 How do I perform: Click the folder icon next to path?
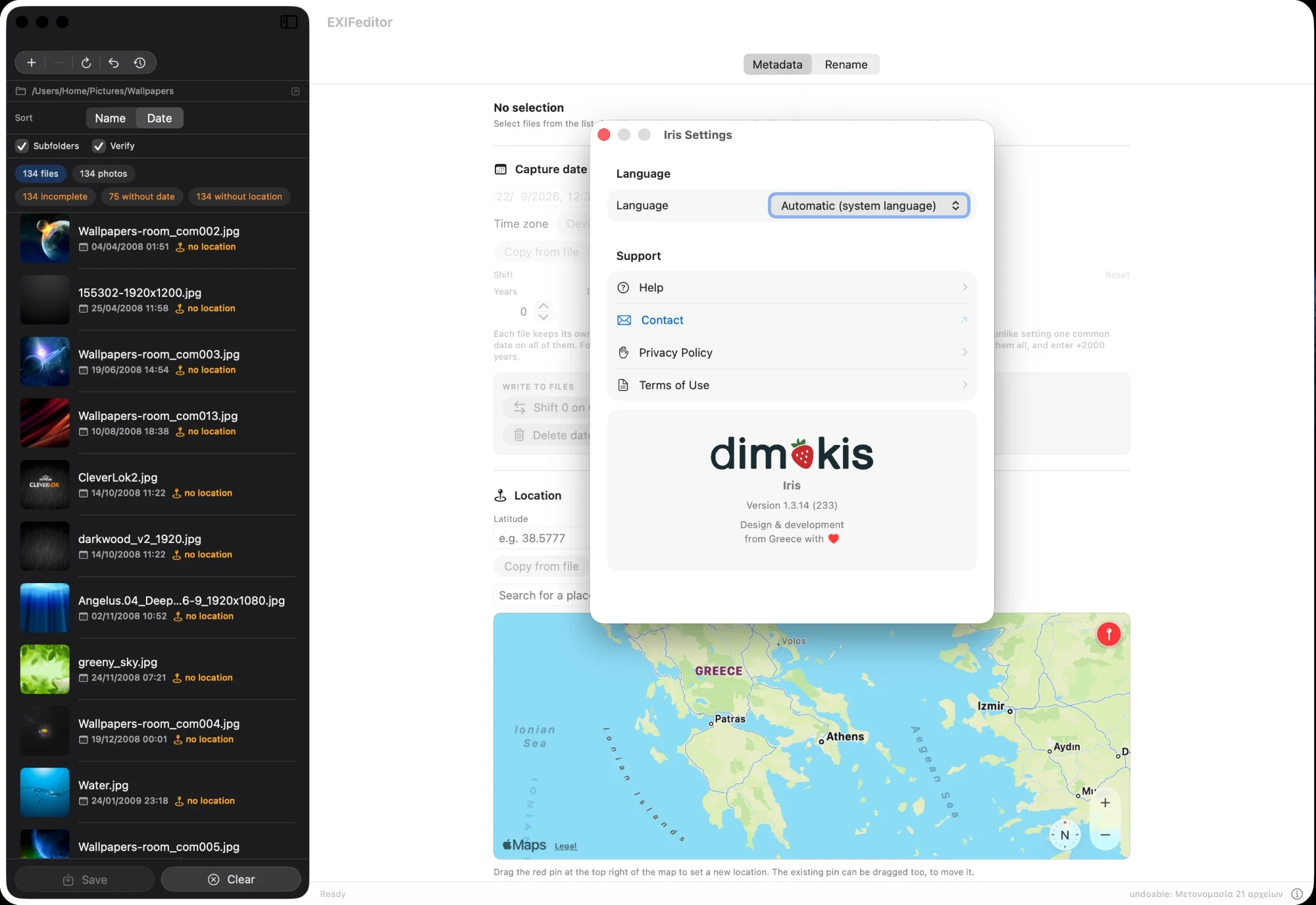[20, 91]
